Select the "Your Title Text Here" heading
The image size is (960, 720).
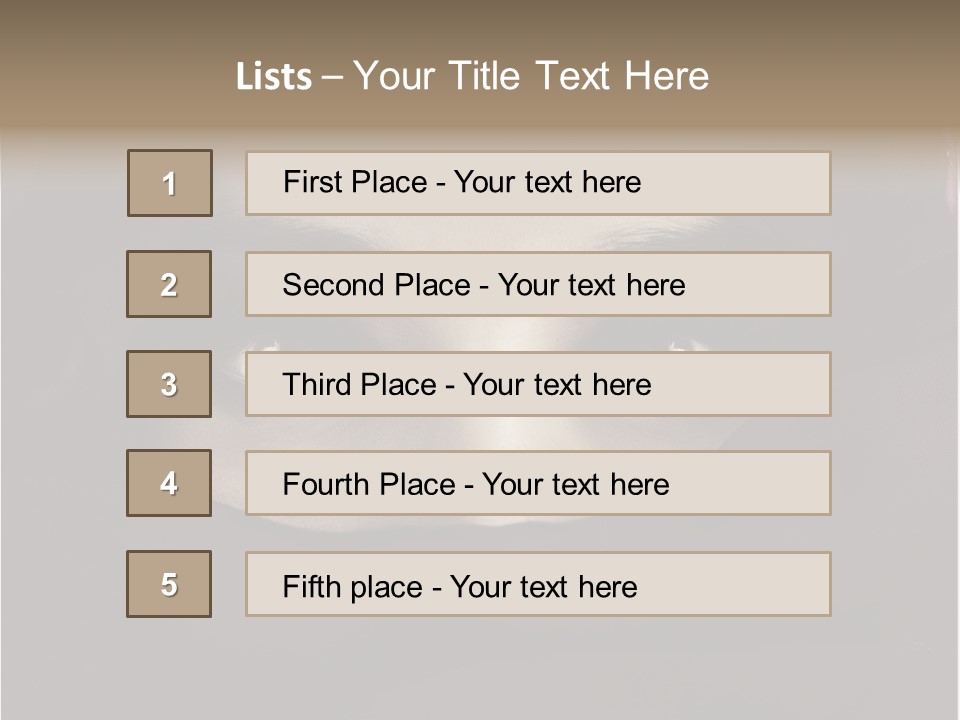531,76
